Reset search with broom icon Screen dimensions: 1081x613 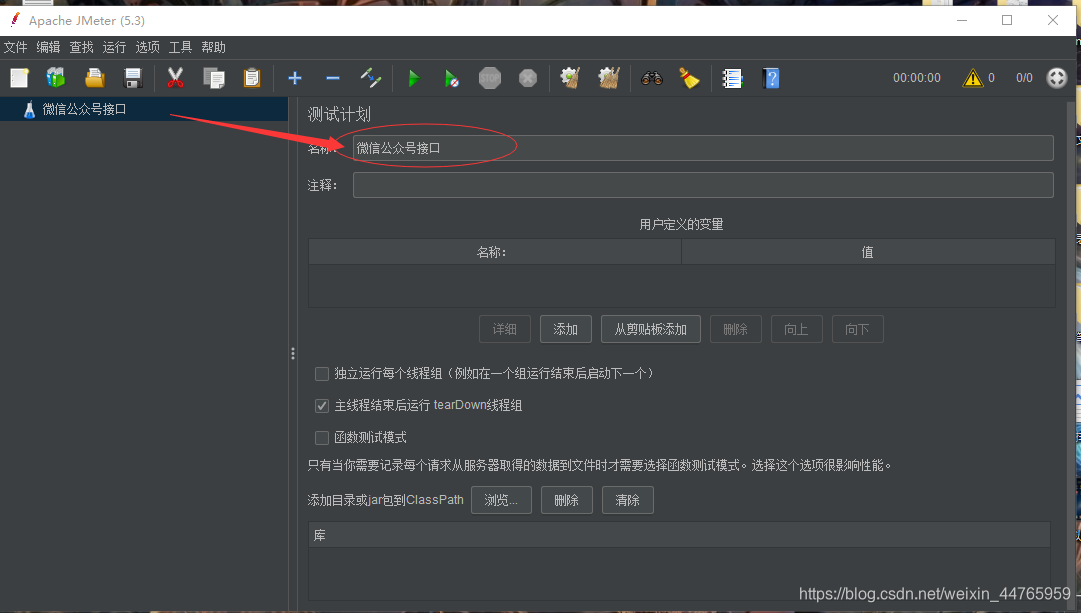point(689,78)
